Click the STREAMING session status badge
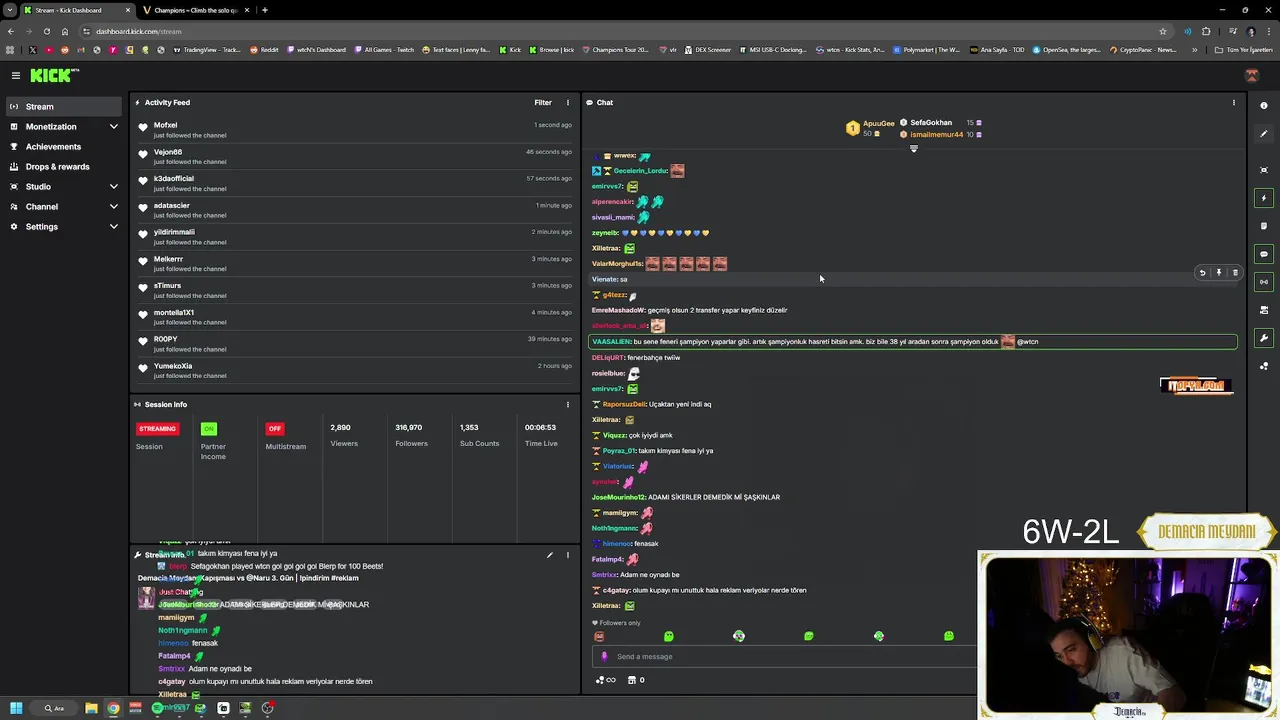 157,428
